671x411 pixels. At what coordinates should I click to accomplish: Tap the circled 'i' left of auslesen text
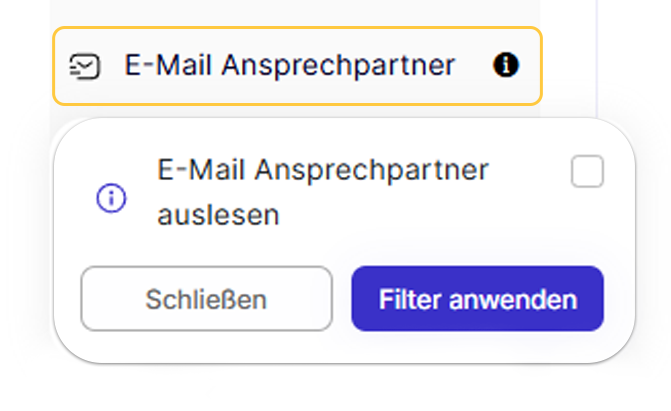[111, 199]
